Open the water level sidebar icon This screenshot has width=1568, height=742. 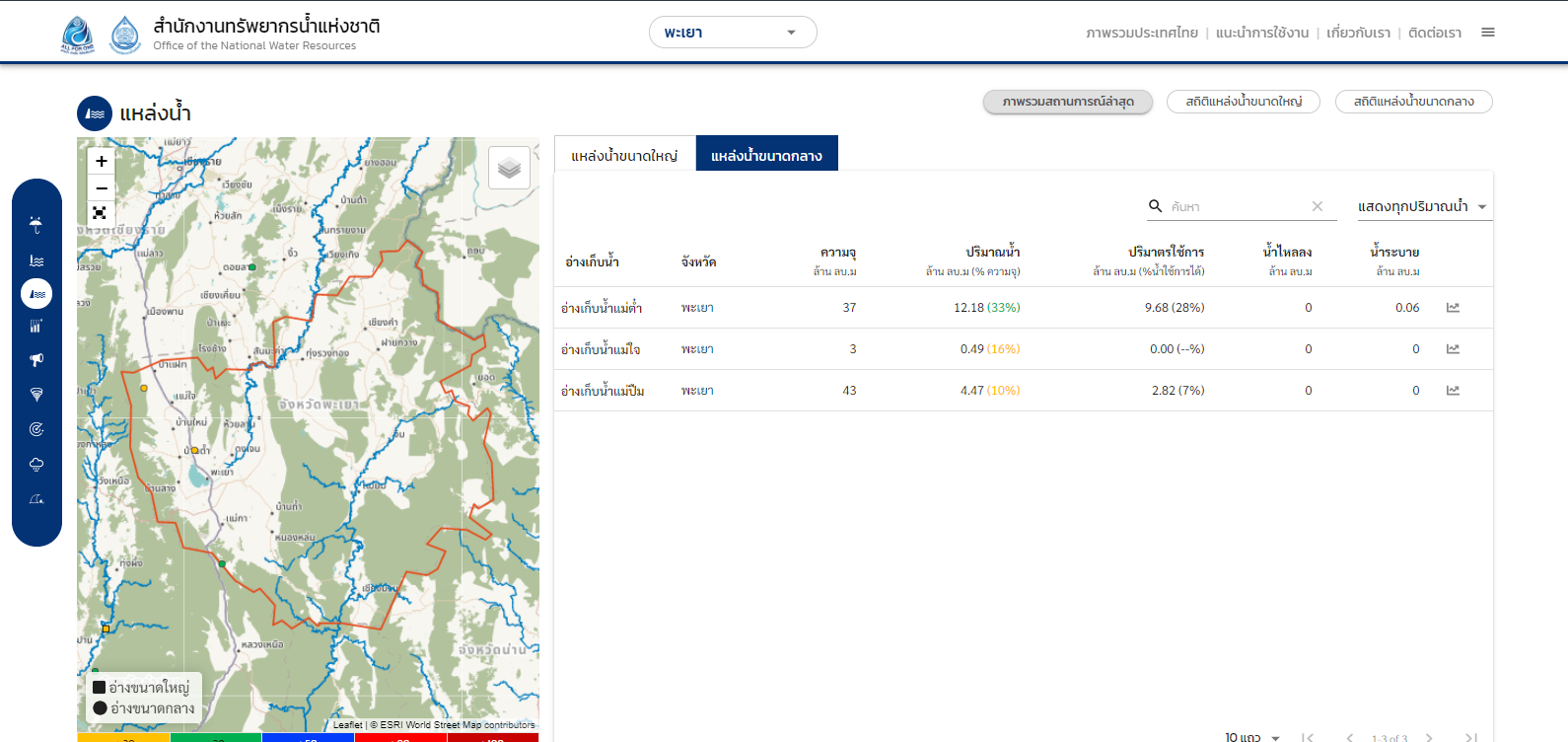click(x=36, y=260)
